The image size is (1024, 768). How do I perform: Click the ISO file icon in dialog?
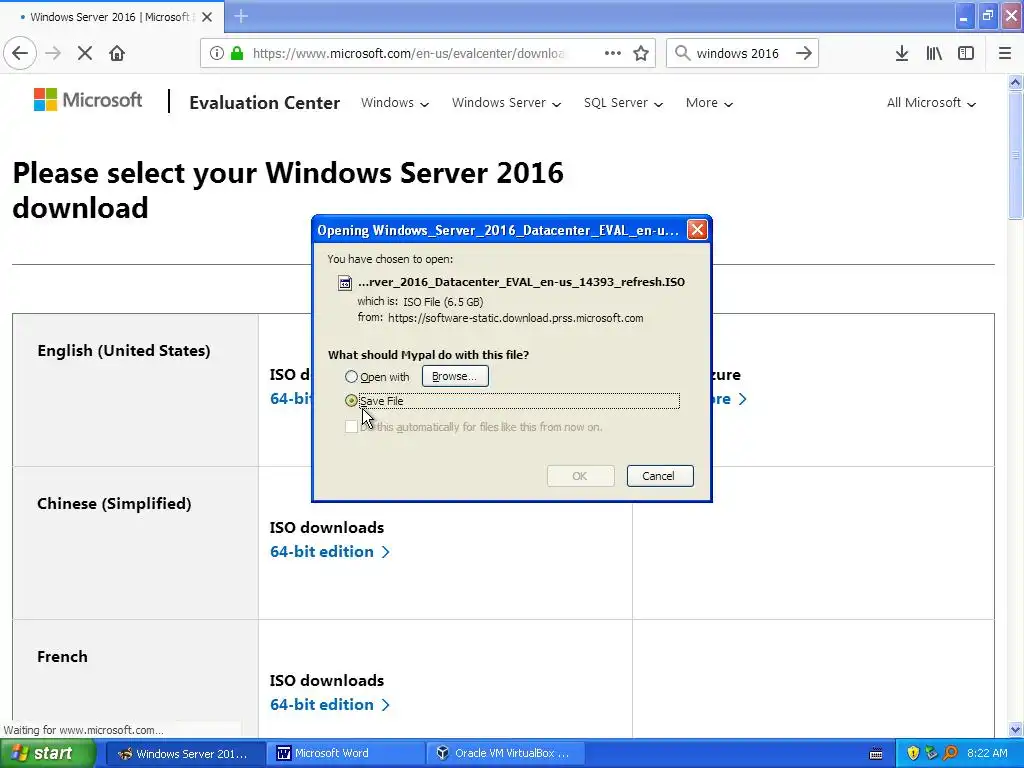coord(344,283)
